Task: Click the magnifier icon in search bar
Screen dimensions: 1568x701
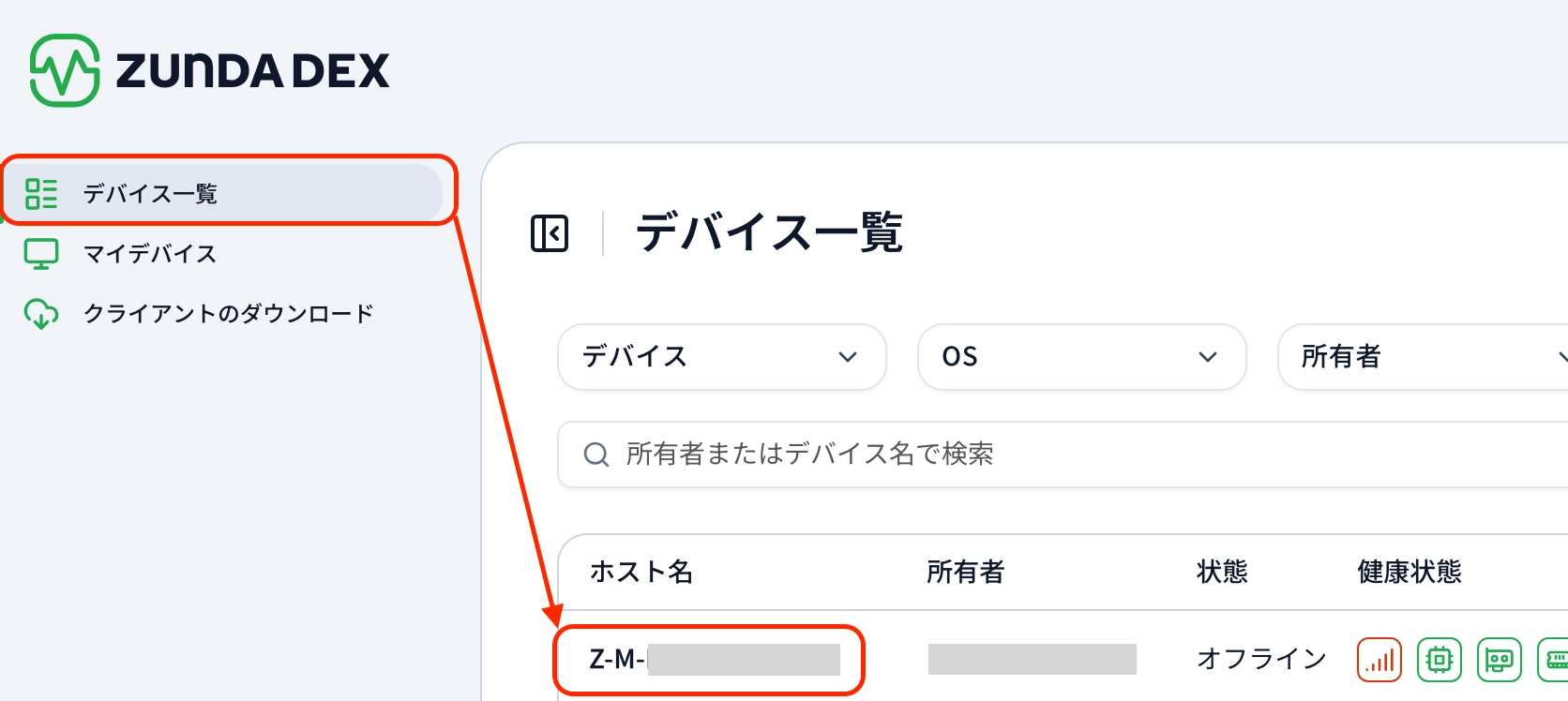Action: (x=596, y=455)
